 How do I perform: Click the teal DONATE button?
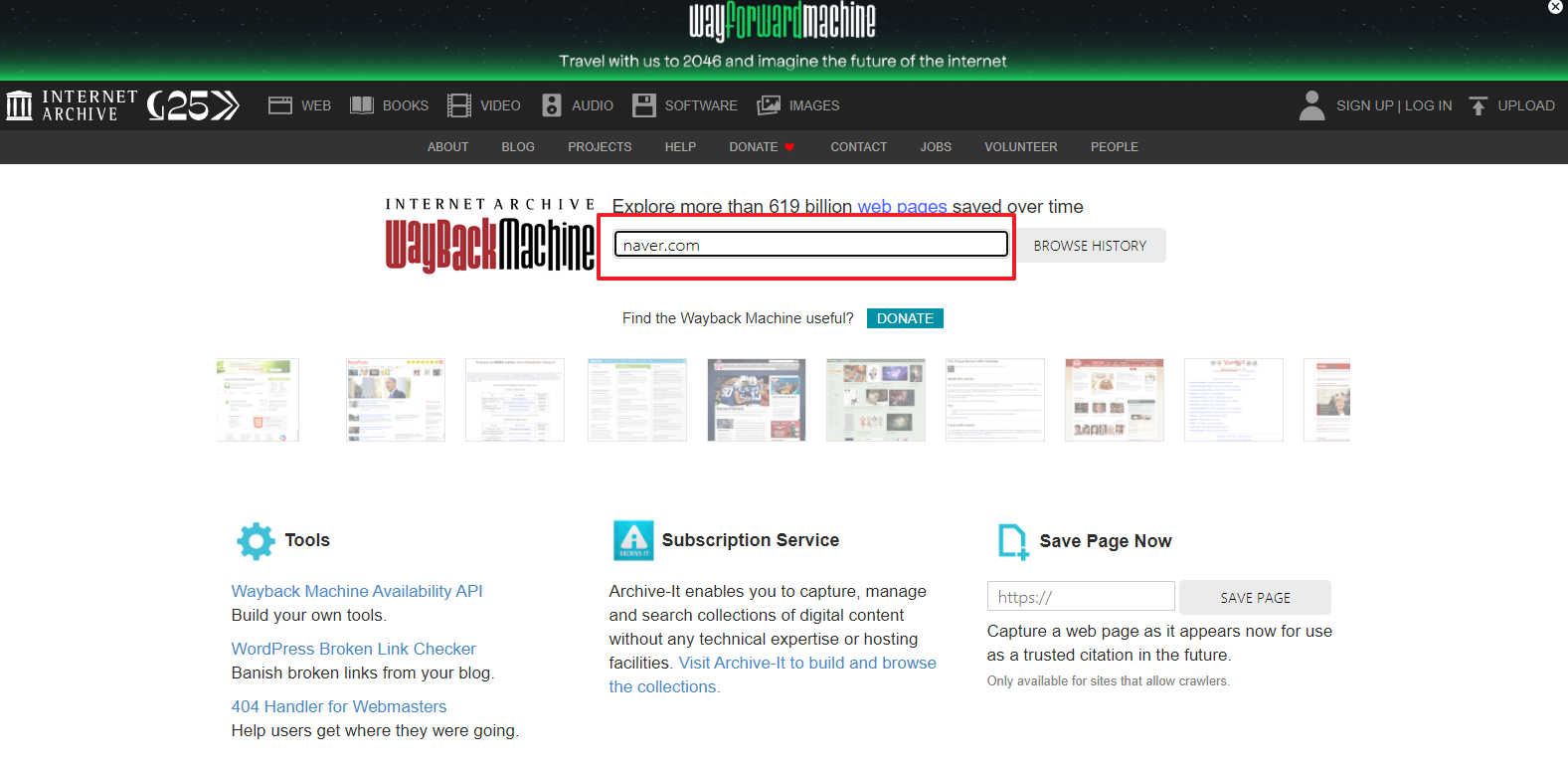(905, 318)
